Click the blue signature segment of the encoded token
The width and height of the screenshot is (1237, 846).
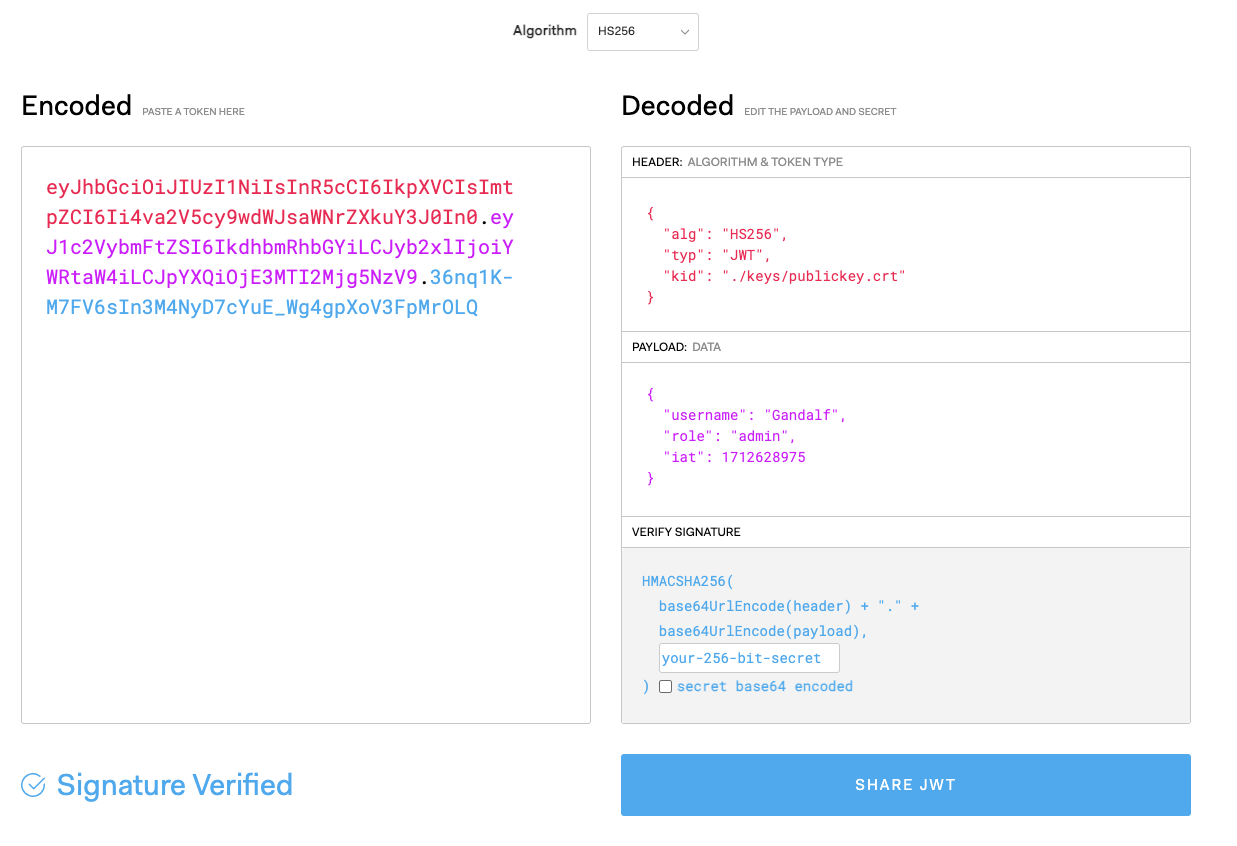[x=262, y=307]
